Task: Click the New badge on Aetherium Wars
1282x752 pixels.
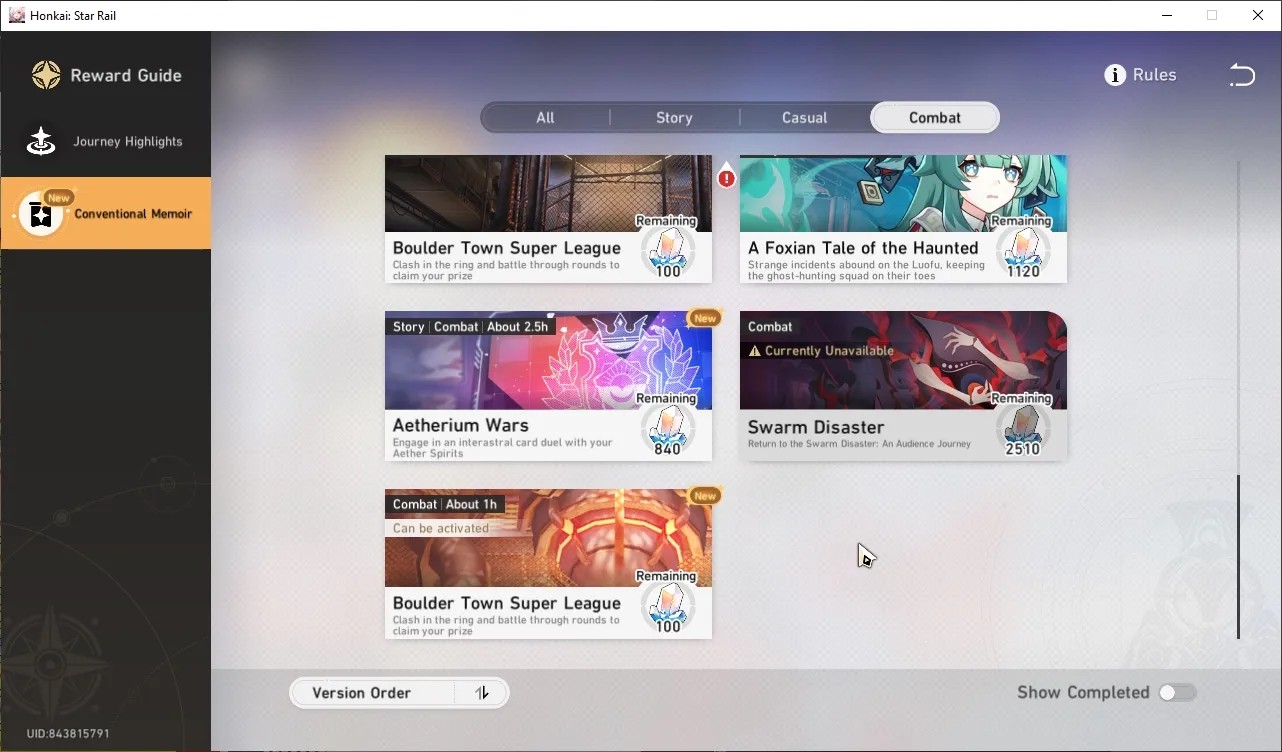Action: tap(705, 318)
